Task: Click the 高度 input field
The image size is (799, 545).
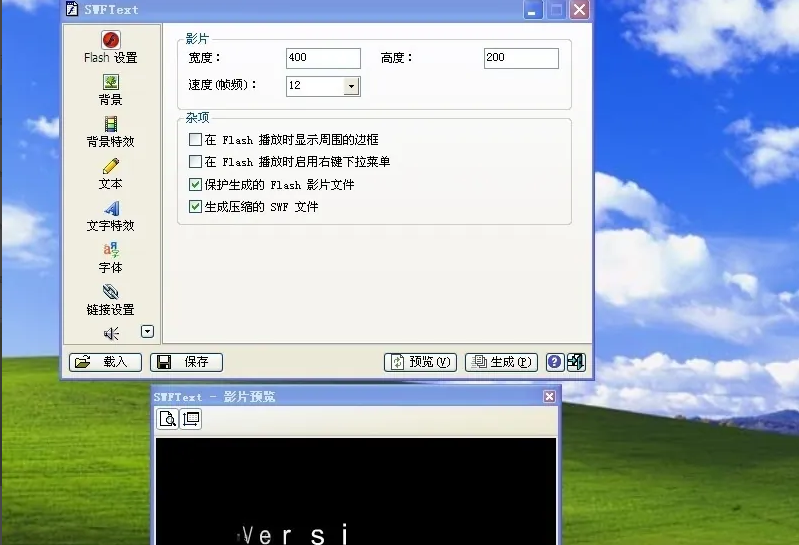Action: (x=521, y=58)
